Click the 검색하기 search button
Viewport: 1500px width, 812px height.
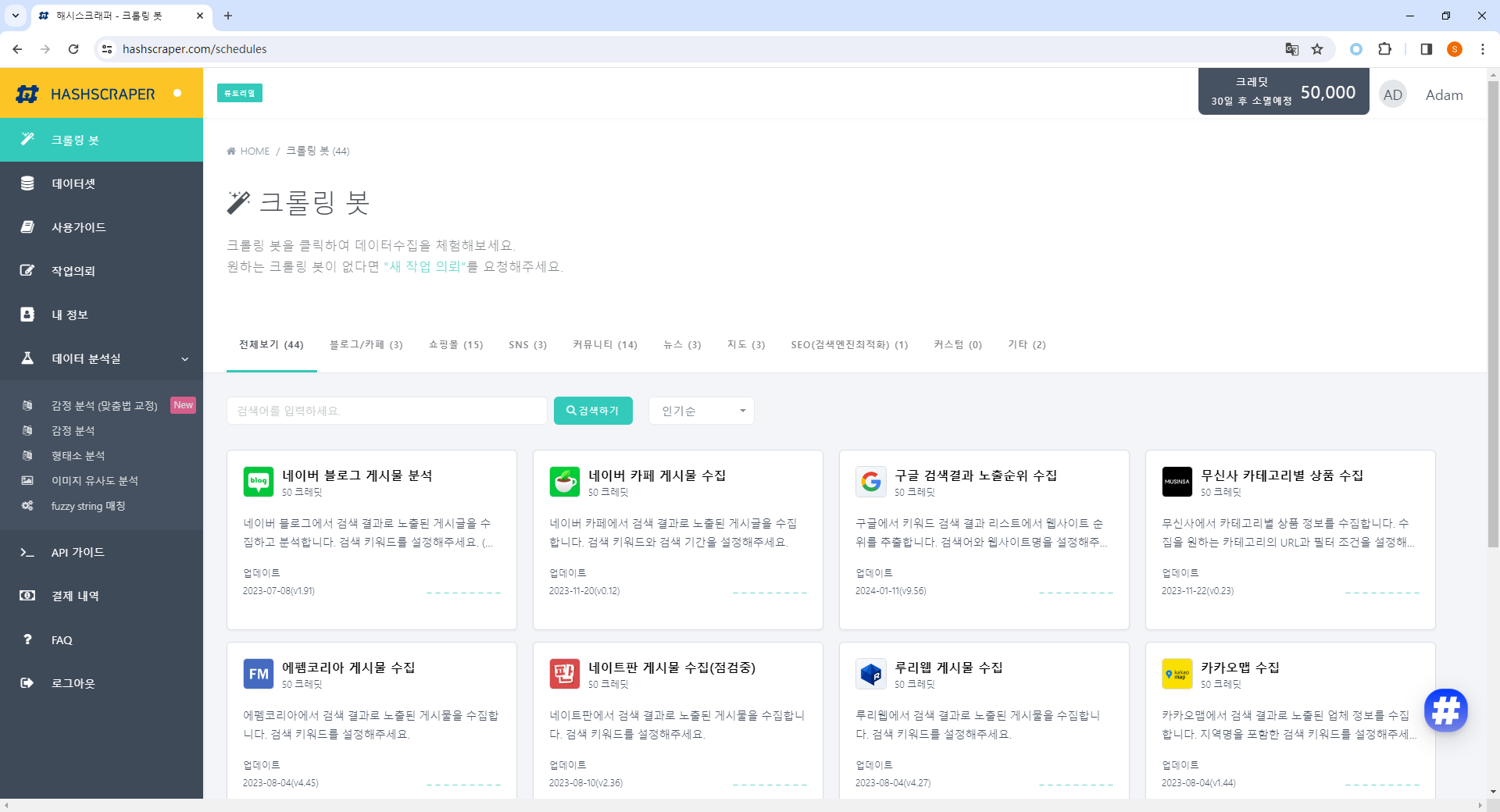pyautogui.click(x=593, y=411)
